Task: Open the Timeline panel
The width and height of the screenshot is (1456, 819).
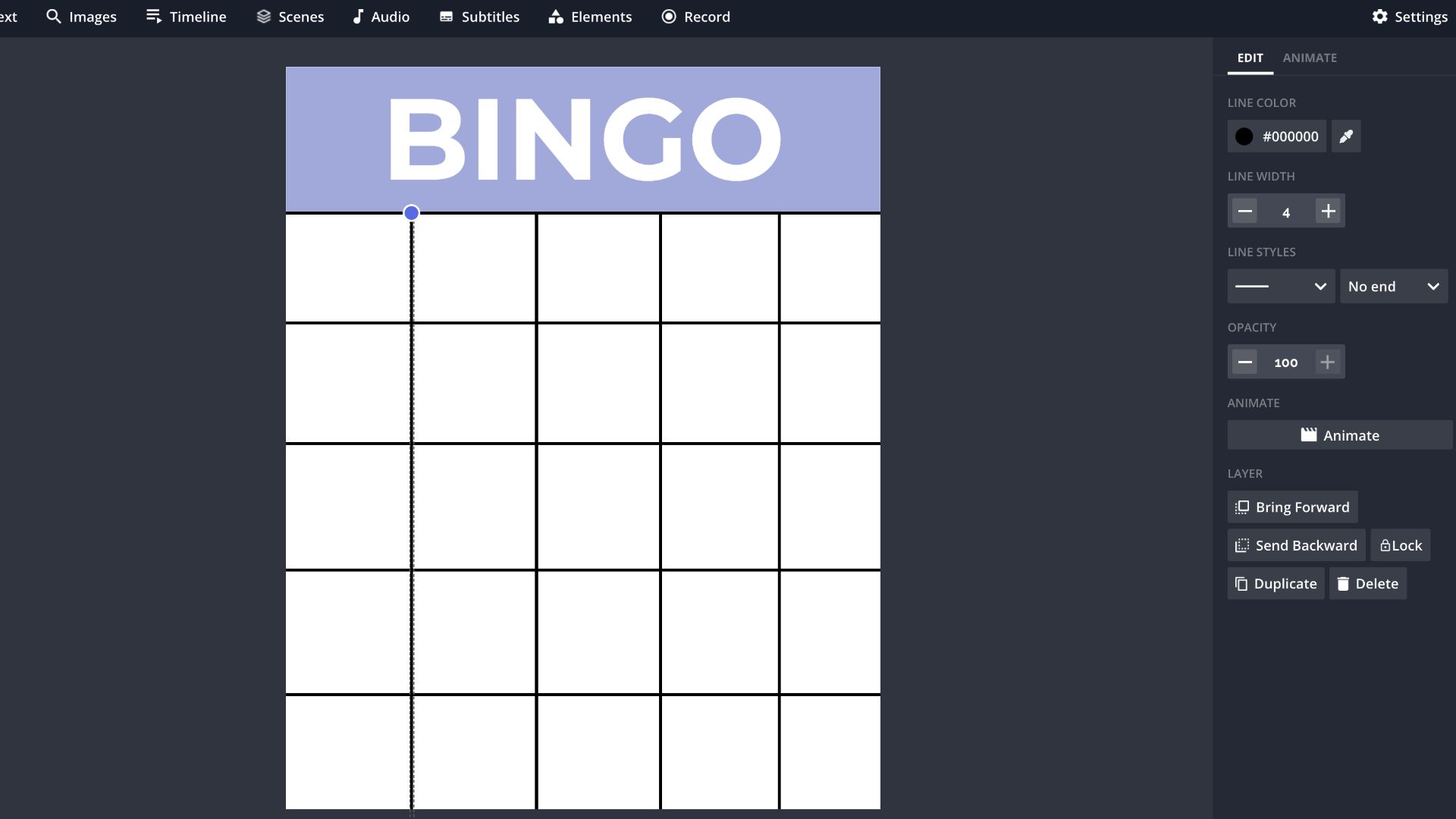Action: click(x=185, y=17)
